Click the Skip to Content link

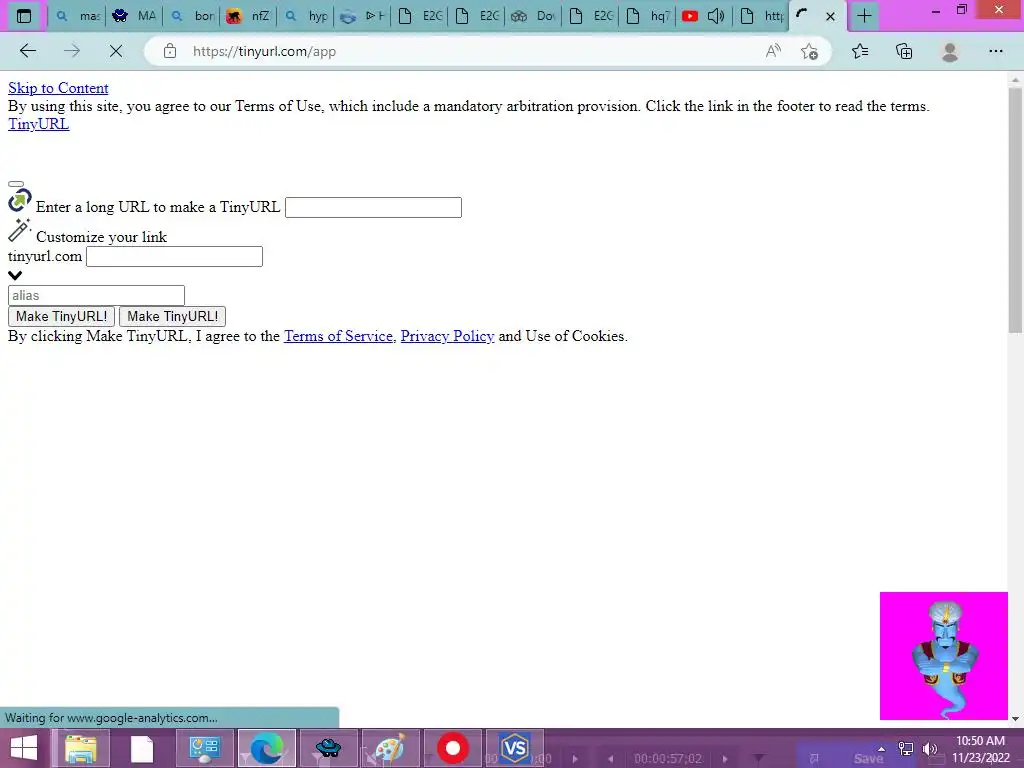click(x=58, y=88)
